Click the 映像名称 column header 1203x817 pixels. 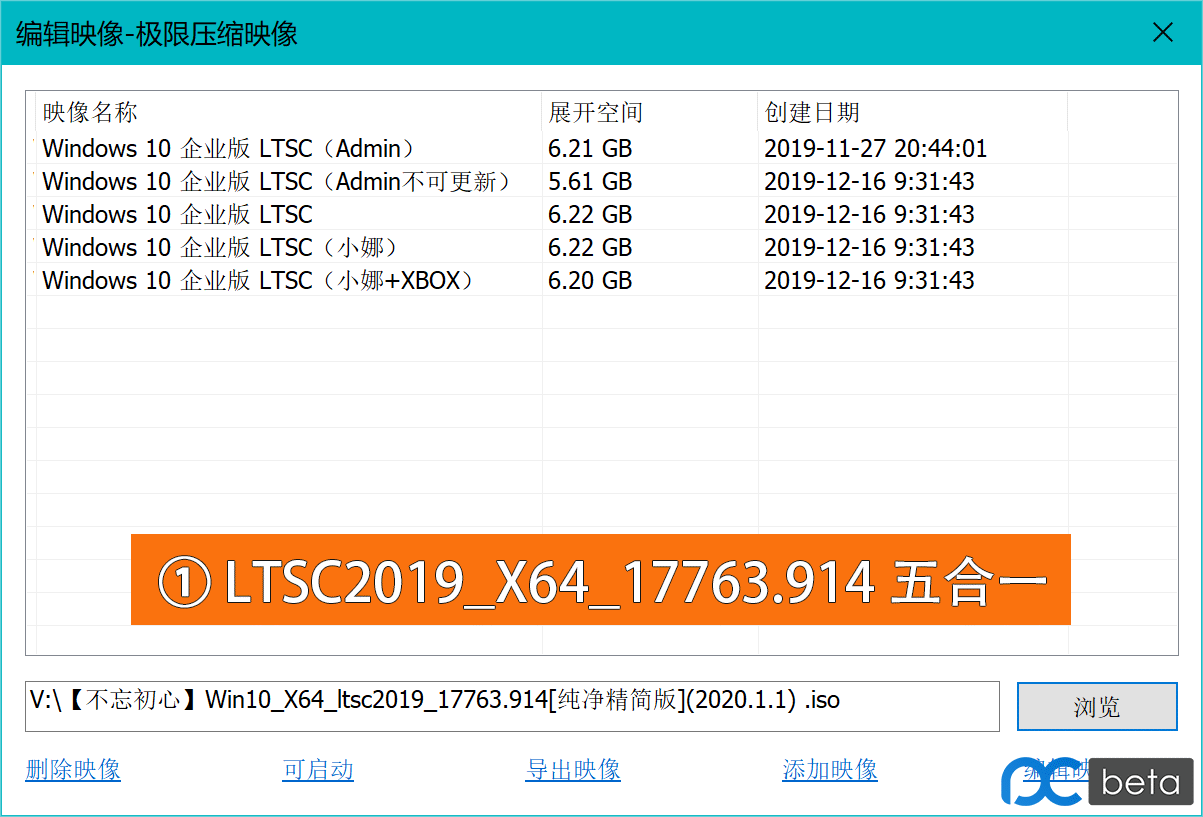pos(289,112)
